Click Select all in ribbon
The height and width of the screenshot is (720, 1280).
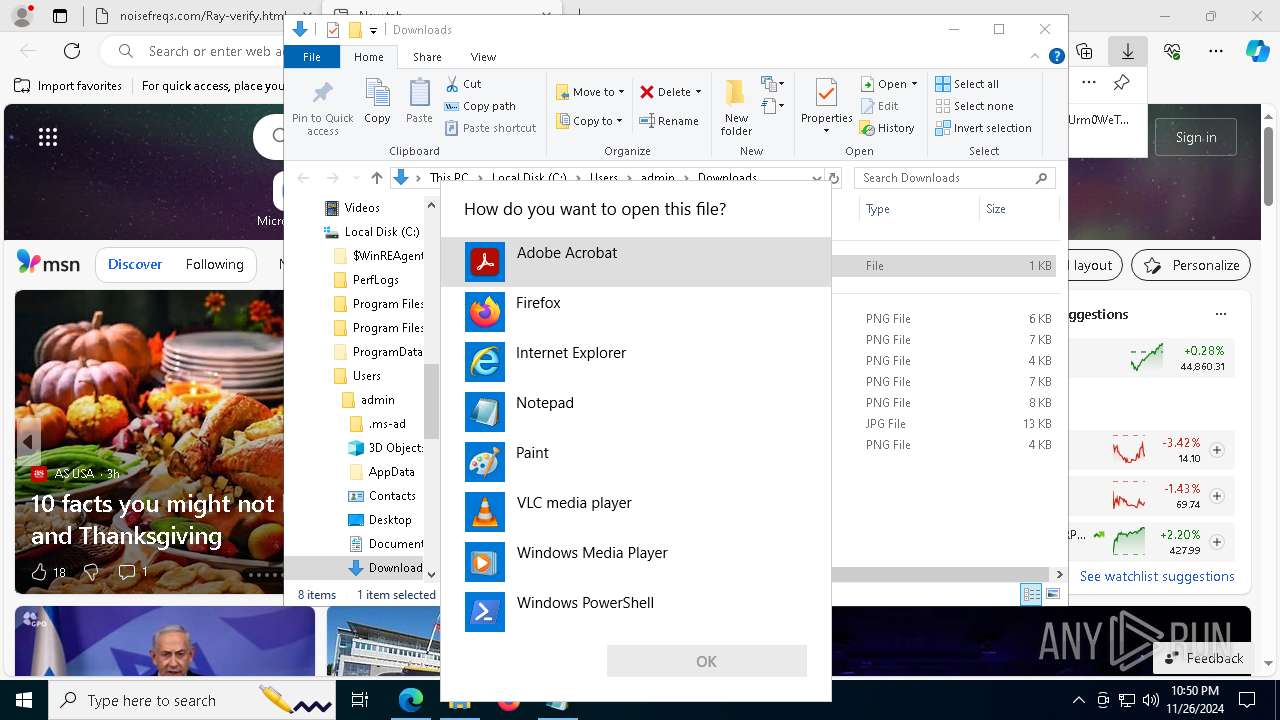coord(967,84)
